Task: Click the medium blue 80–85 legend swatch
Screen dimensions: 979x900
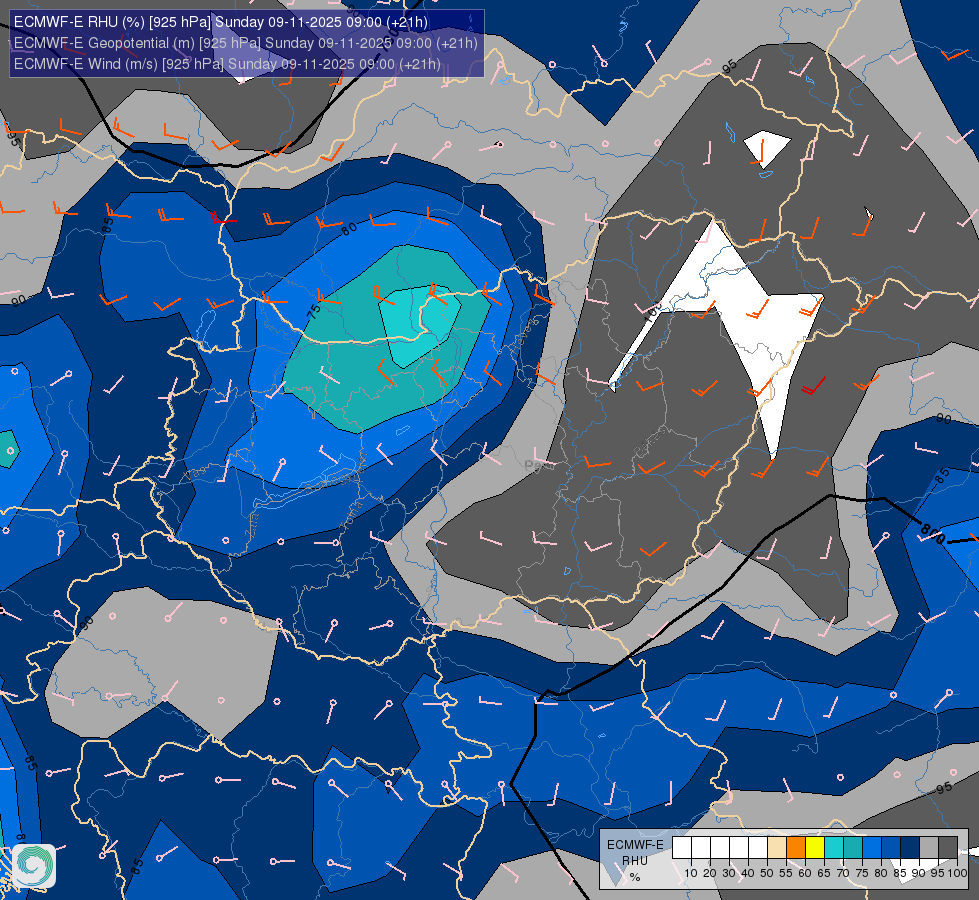Action: 891,848
